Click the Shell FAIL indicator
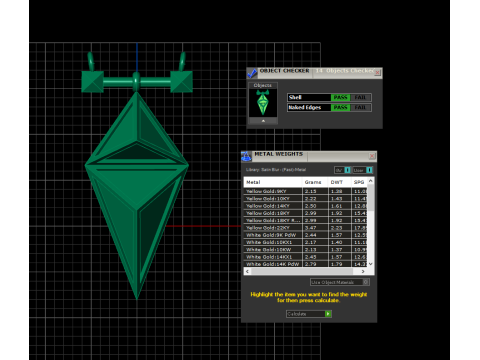This screenshot has width=480, height=360. click(x=360, y=97)
